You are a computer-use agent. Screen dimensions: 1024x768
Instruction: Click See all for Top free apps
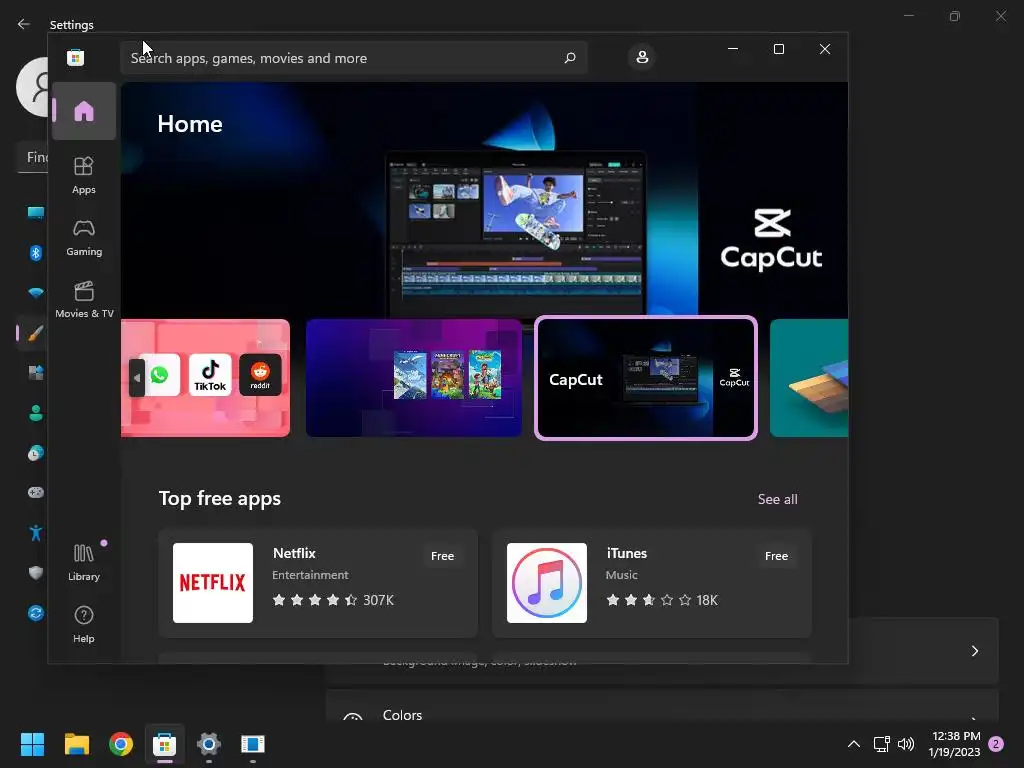(777, 499)
